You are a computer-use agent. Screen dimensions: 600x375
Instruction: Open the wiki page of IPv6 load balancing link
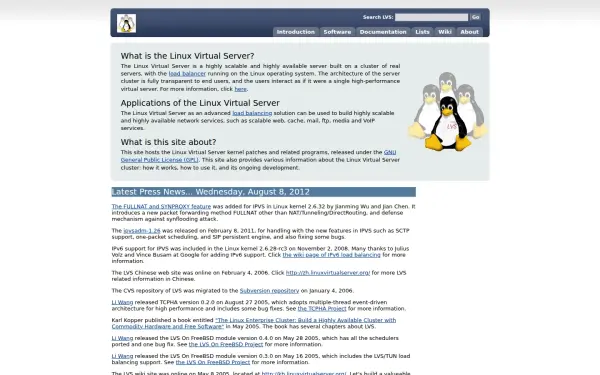331,255
